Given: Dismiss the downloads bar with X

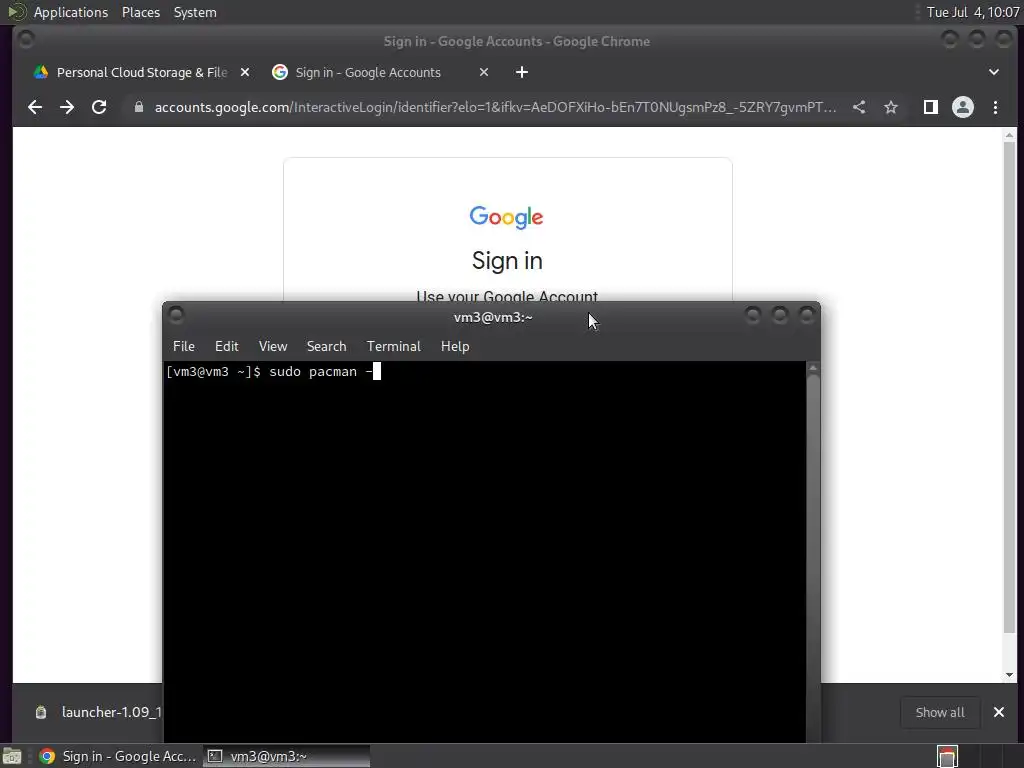Looking at the screenshot, I should pyautogui.click(x=999, y=712).
